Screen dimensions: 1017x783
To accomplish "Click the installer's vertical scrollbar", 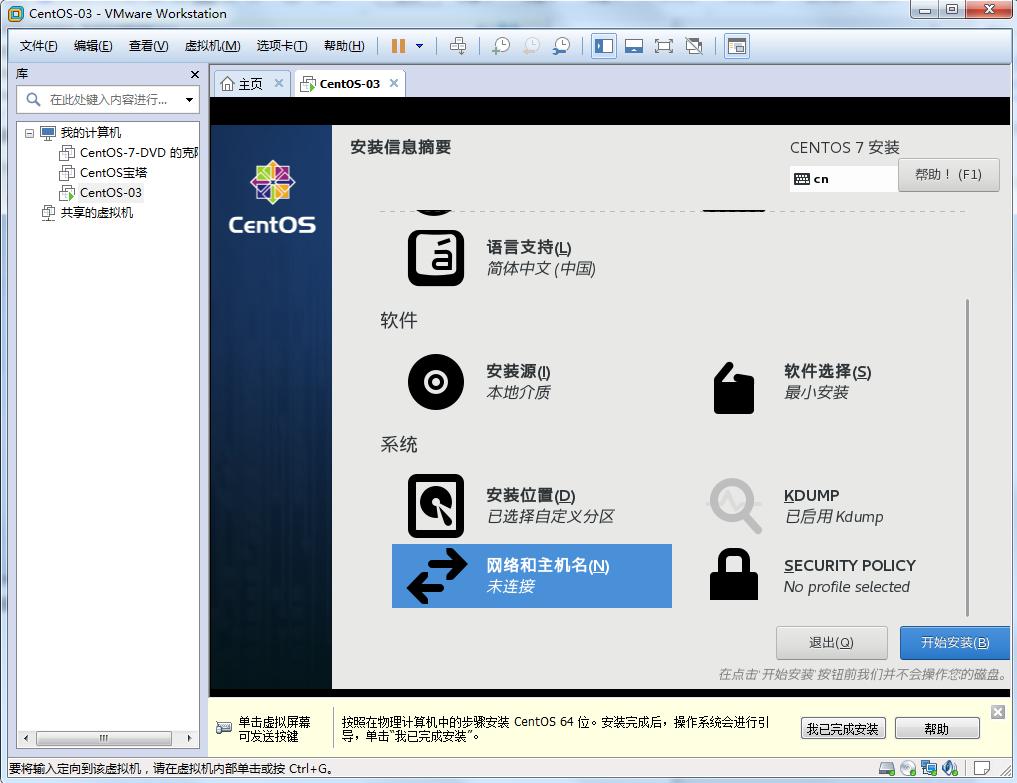I will coord(967,457).
